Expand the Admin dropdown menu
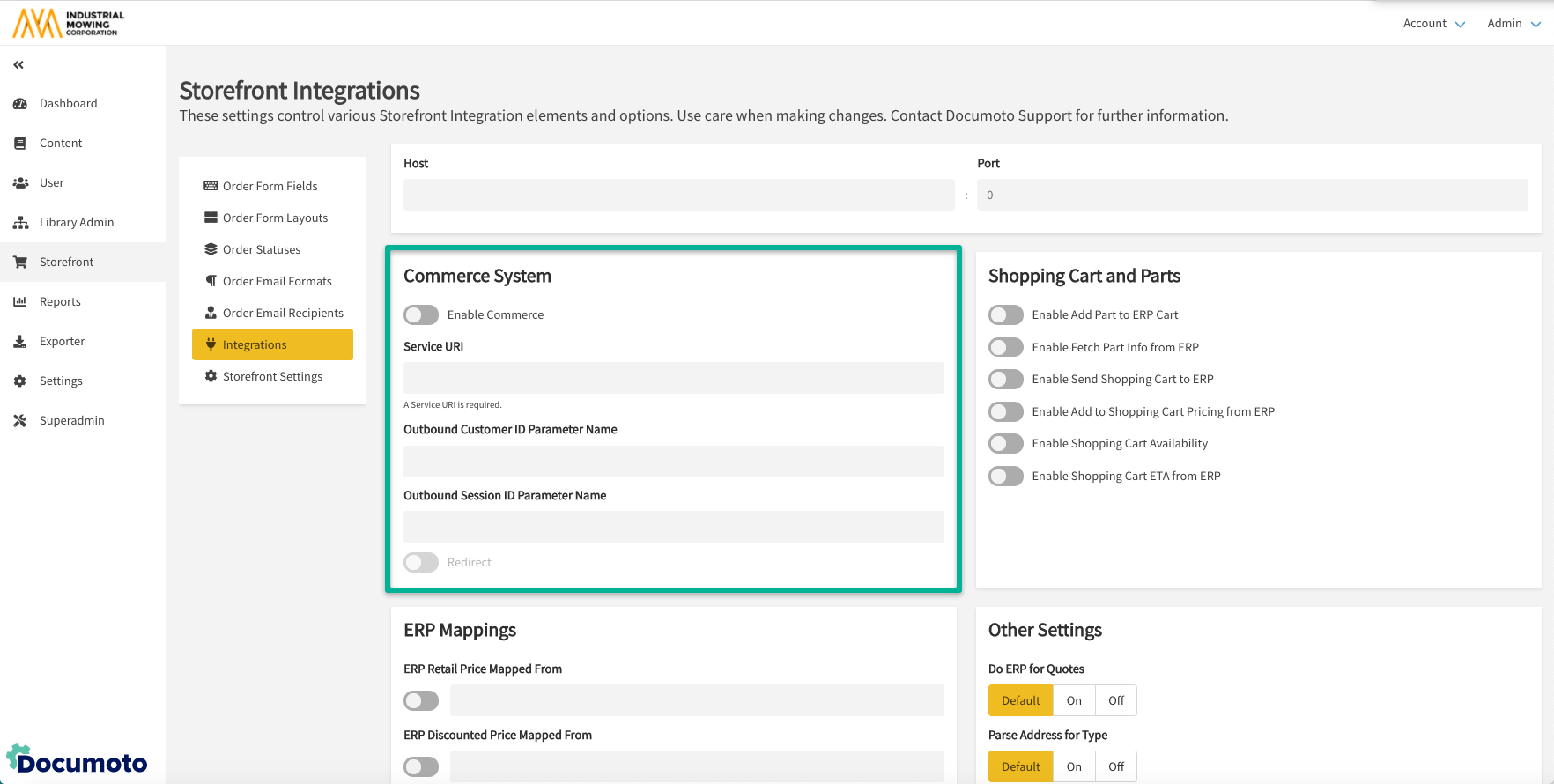Viewport: 1554px width, 784px height. (1513, 24)
